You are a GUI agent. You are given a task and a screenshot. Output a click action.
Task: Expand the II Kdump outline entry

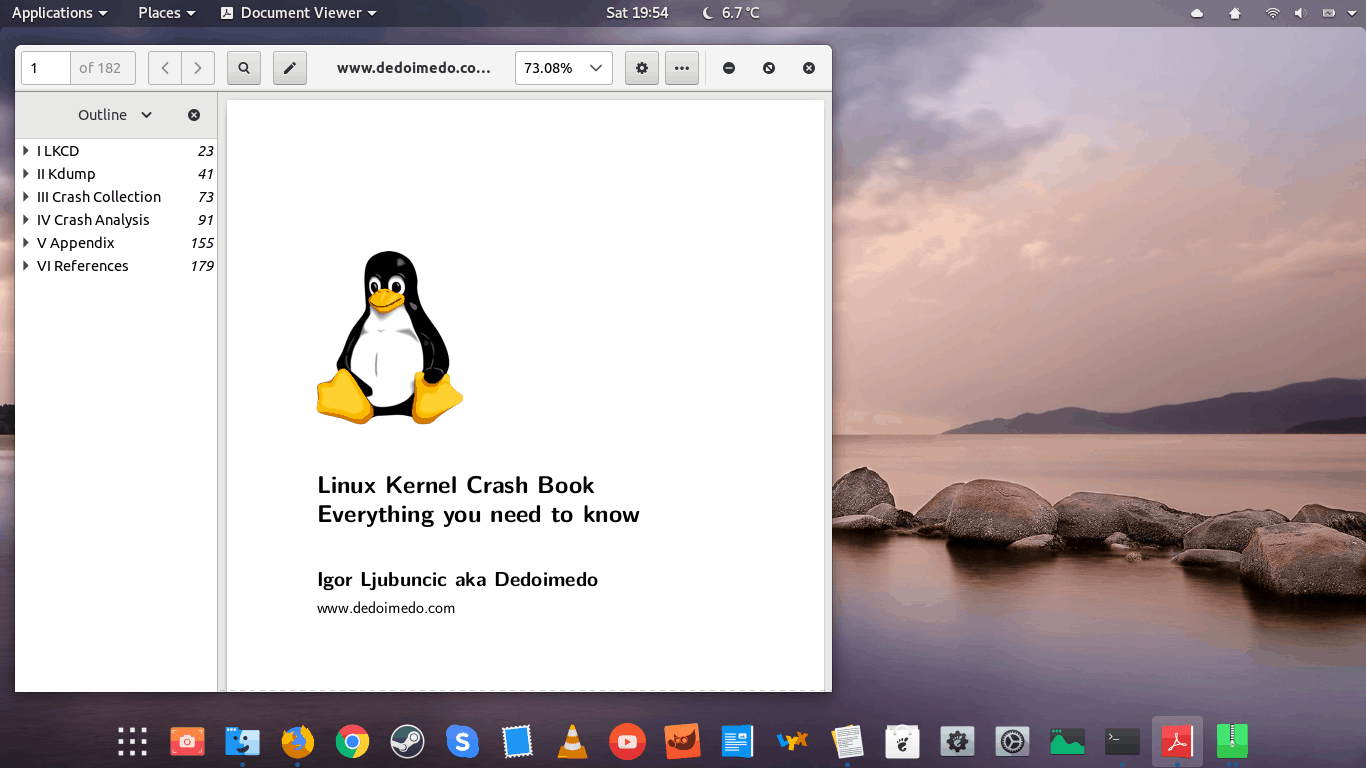pos(26,174)
